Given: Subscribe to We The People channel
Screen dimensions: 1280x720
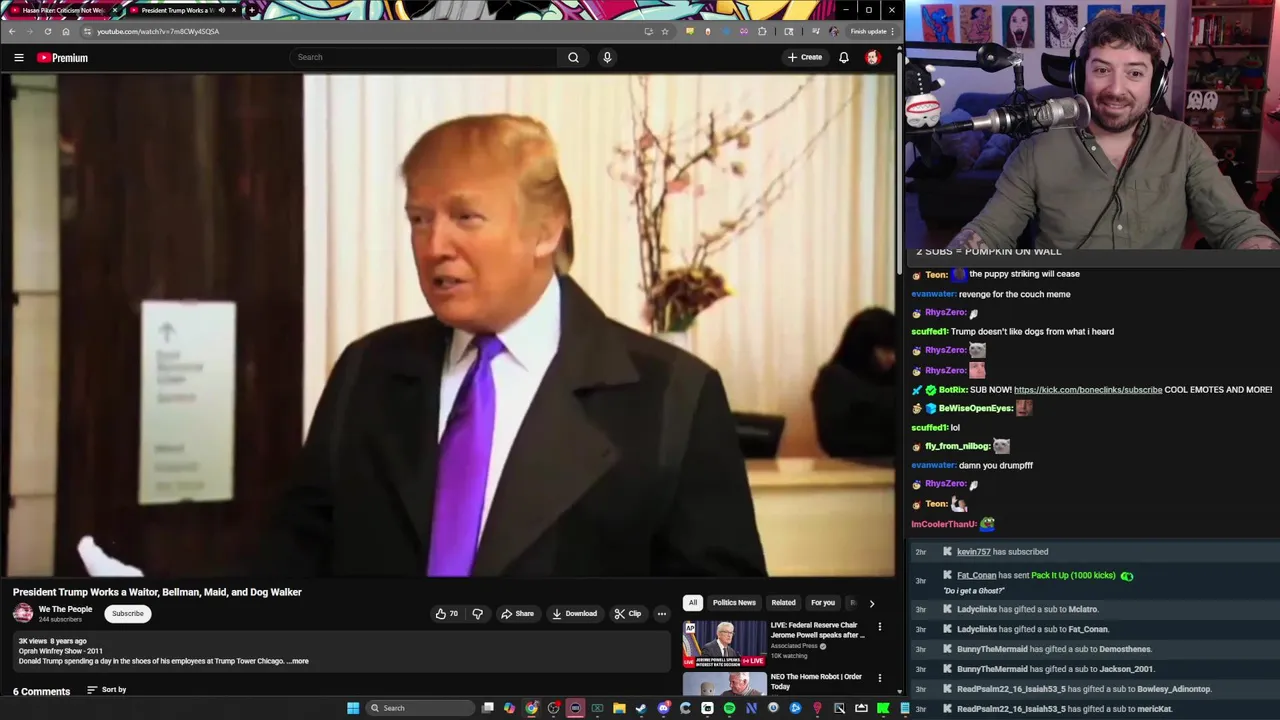Looking at the screenshot, I should point(128,614).
